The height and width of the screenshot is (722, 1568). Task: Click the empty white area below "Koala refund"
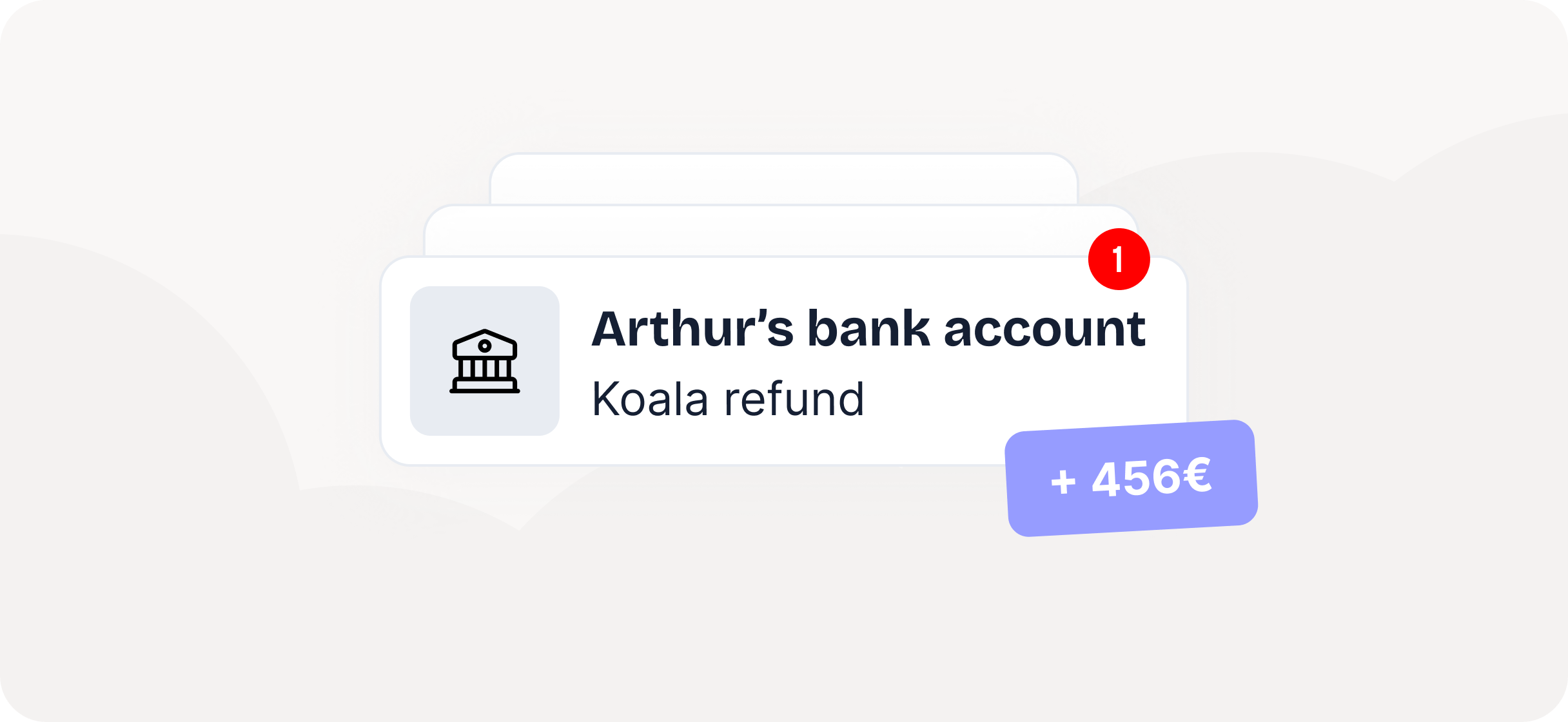click(774, 444)
